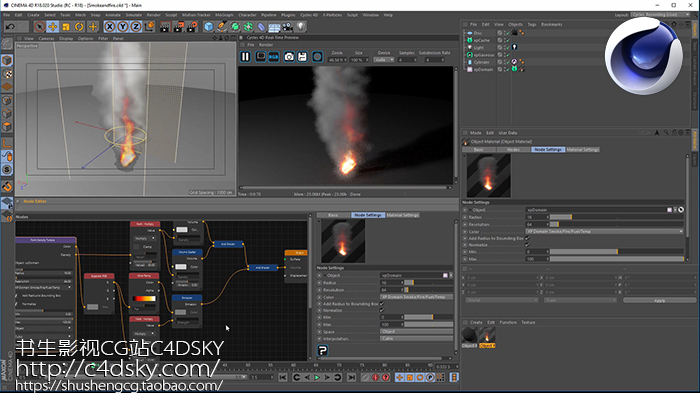Click the autokeying record button
The height and width of the screenshot is (393, 700).
(x=375, y=378)
